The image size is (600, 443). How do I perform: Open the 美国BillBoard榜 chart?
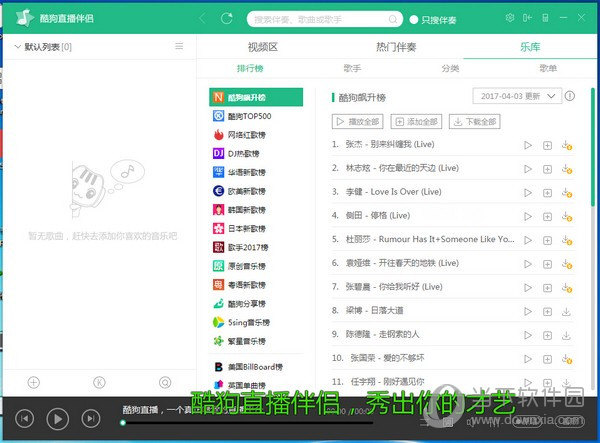[256, 367]
